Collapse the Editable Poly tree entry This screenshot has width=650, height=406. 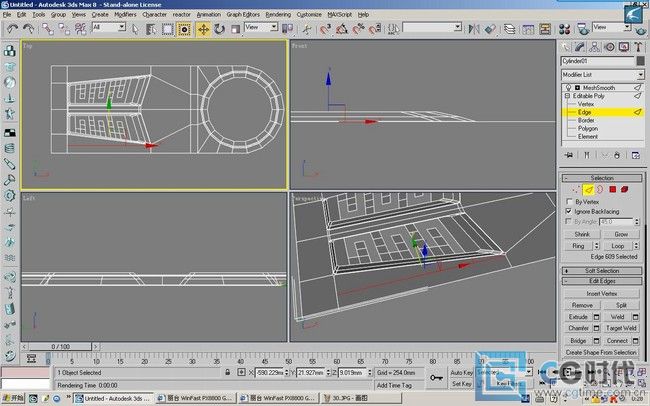click(567, 96)
